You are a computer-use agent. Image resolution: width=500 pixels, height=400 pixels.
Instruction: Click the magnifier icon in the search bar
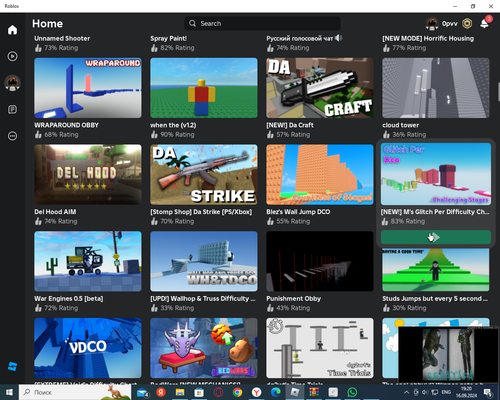tap(193, 23)
